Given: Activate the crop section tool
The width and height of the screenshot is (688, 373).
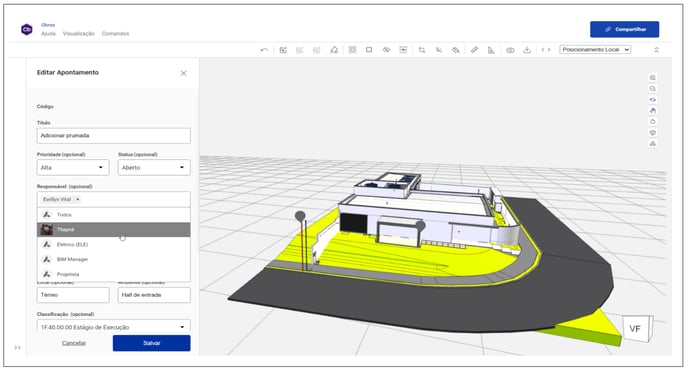Looking at the screenshot, I should pos(422,50).
